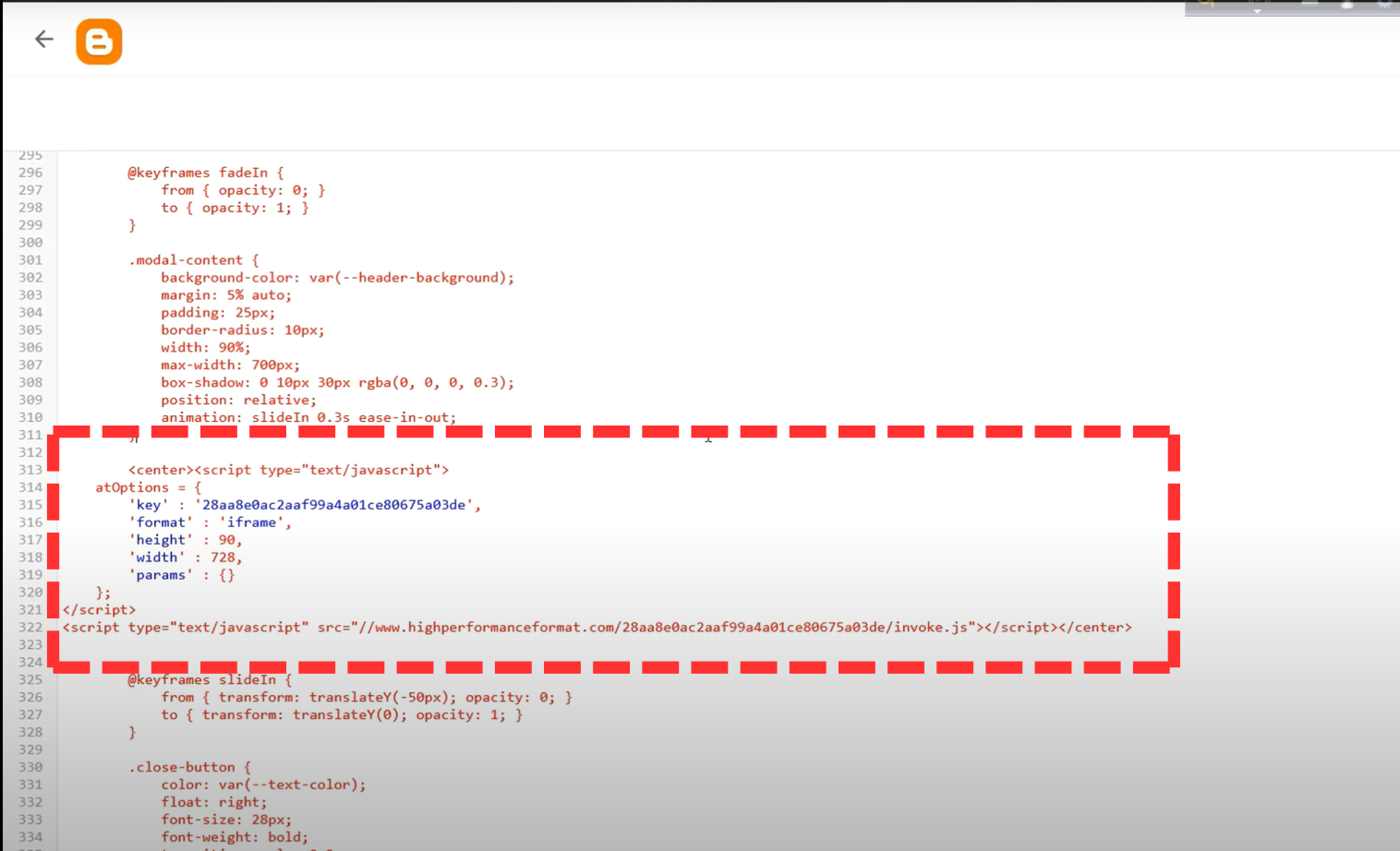Viewport: 1400px width, 851px height.
Task: Select line number 296 in the gutter
Action: [30, 173]
